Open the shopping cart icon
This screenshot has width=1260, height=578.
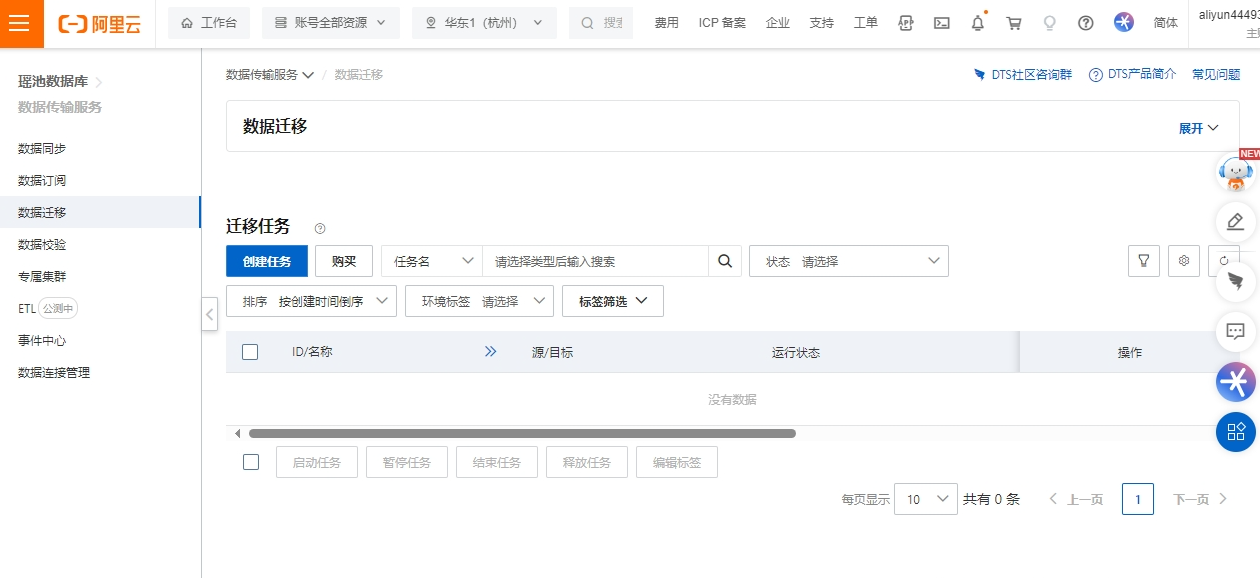pyautogui.click(x=1014, y=23)
